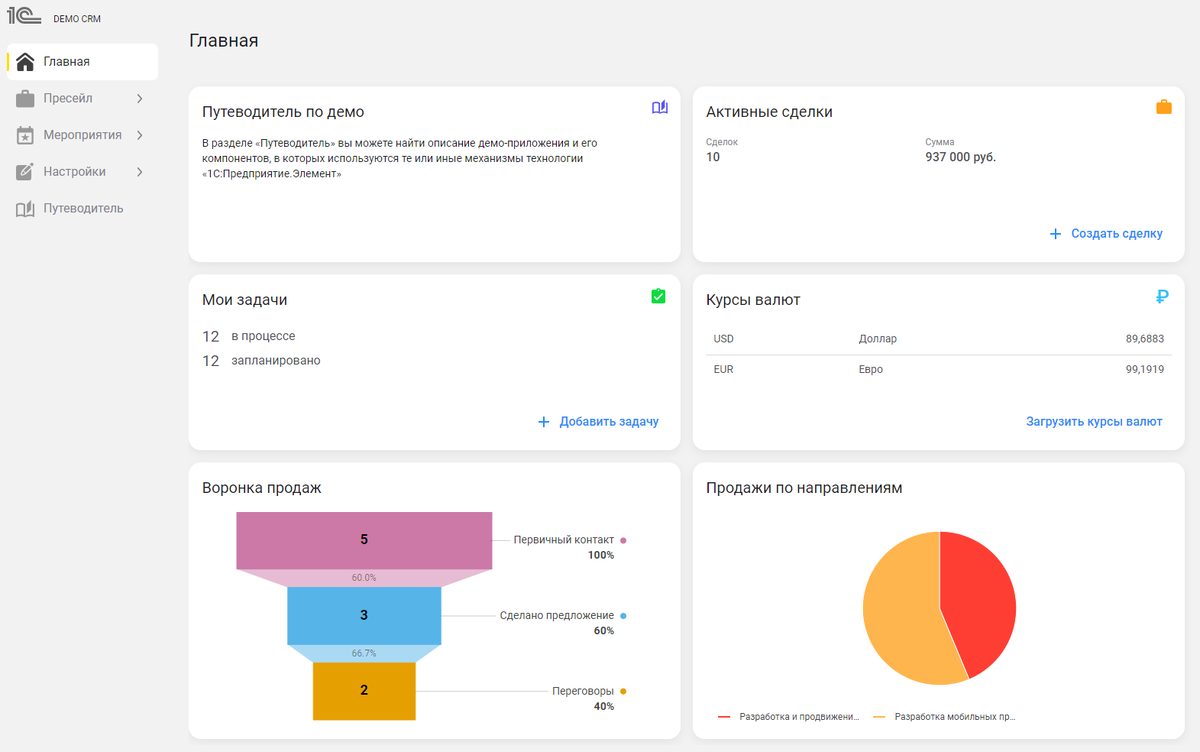Click the pencil icon beside Настройки
This screenshot has width=1200, height=752.
coord(25,172)
